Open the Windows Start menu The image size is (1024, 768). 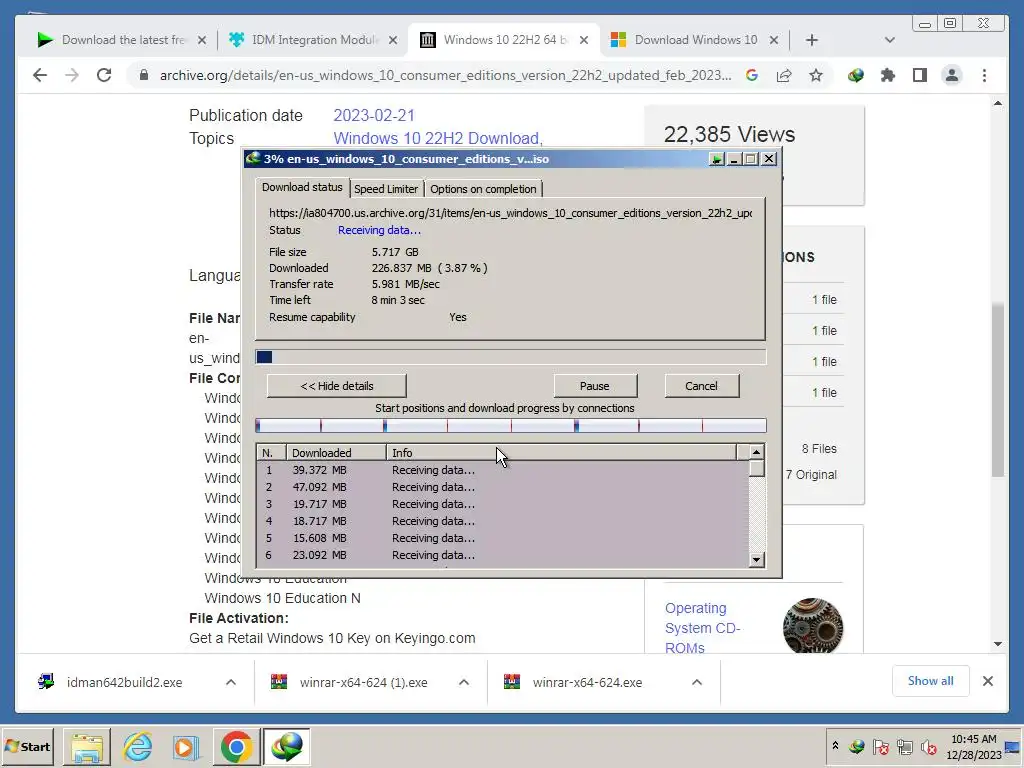[28, 746]
